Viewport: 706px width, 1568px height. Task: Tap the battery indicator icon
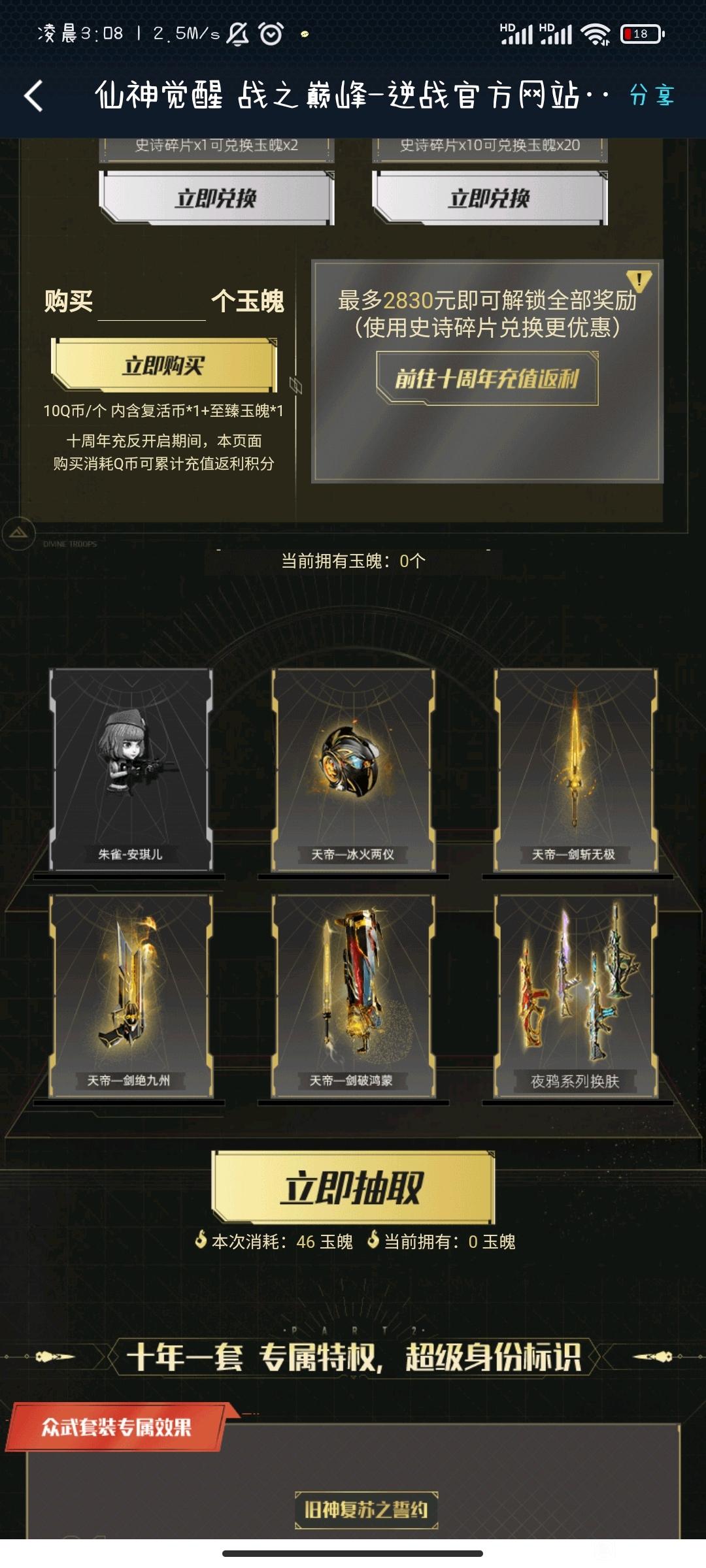pos(642,34)
